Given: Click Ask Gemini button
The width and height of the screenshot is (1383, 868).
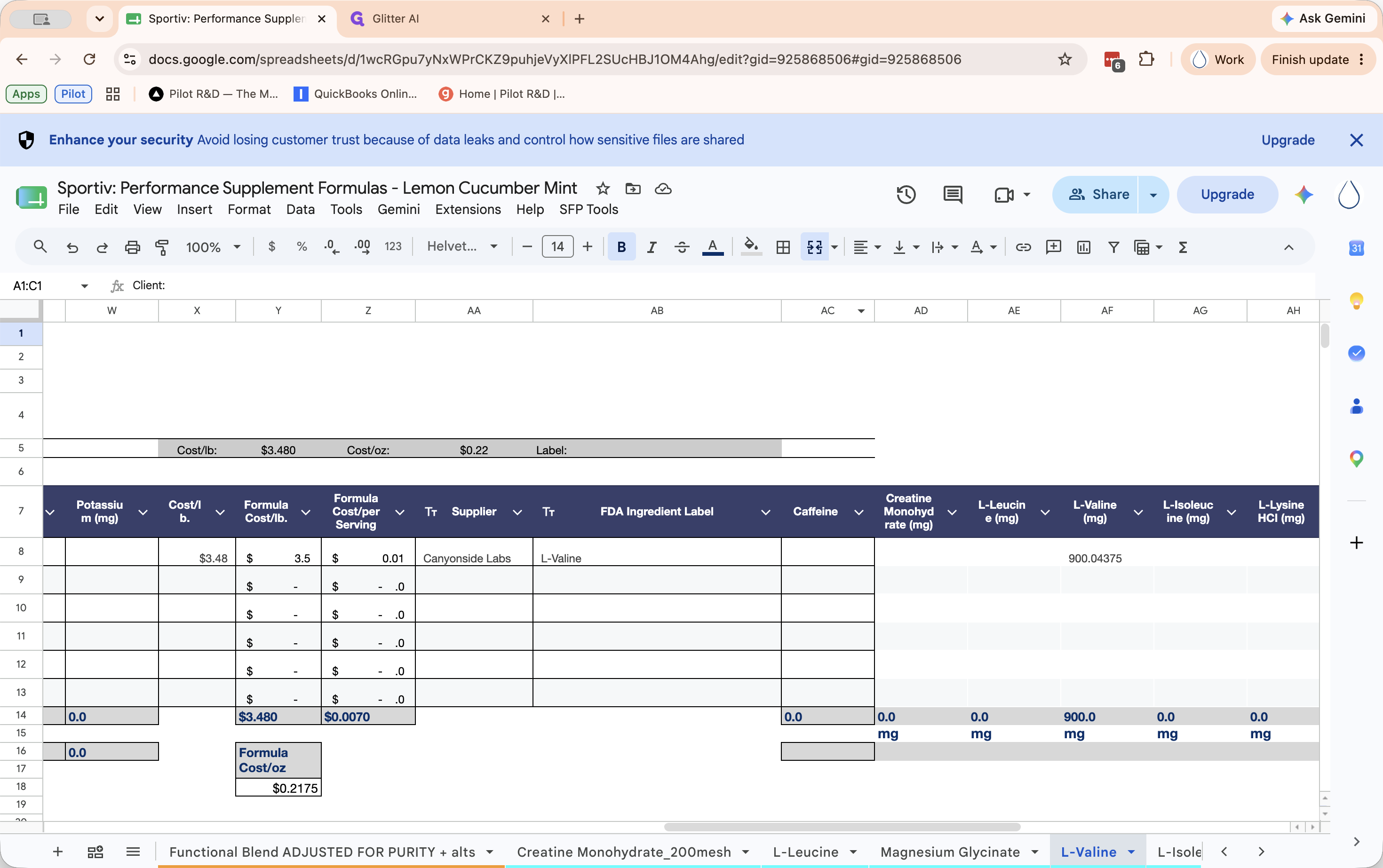Looking at the screenshot, I should (x=1323, y=18).
